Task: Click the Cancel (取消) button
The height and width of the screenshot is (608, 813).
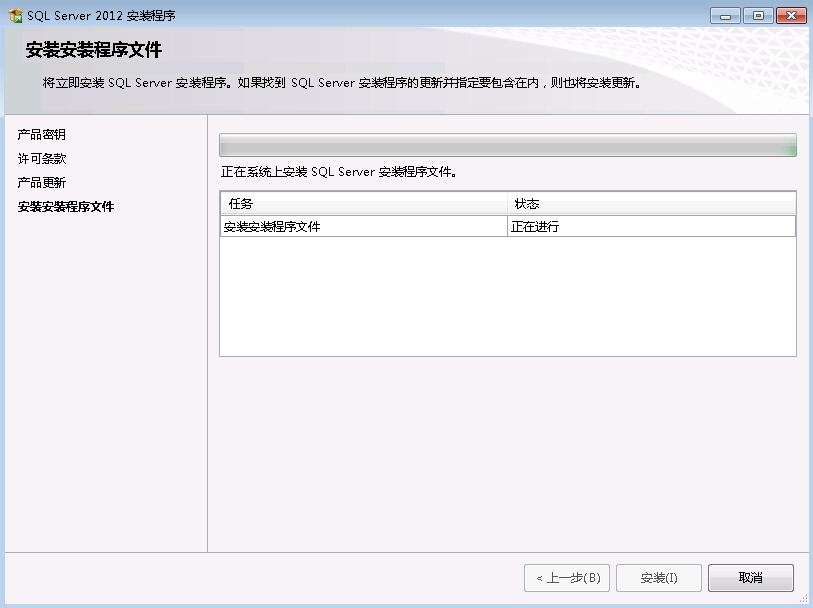Action: [751, 577]
